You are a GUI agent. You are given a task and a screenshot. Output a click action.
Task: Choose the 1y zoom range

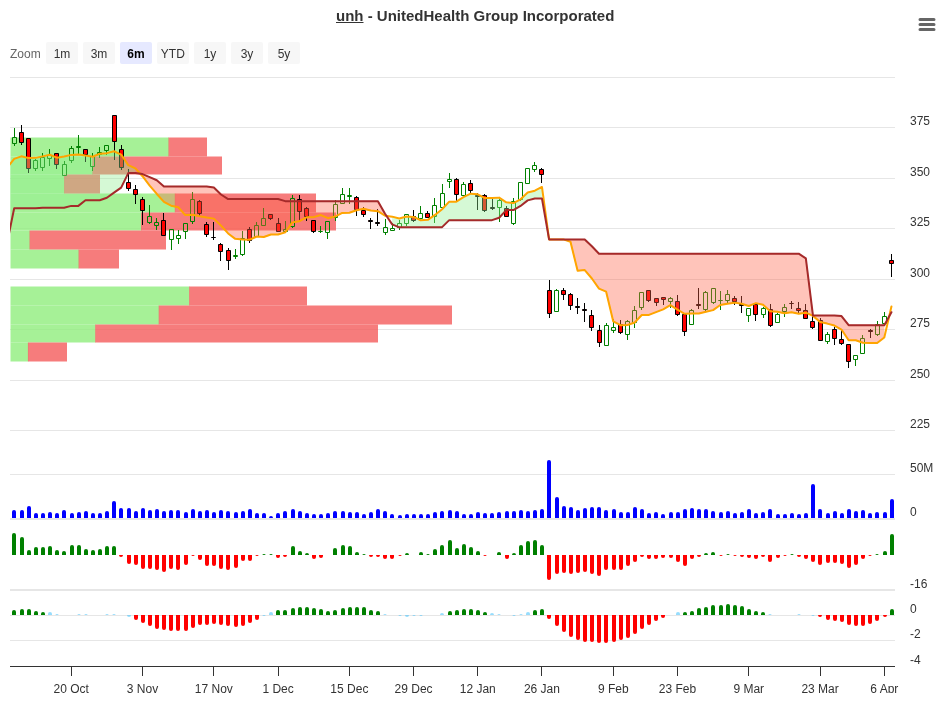[210, 53]
